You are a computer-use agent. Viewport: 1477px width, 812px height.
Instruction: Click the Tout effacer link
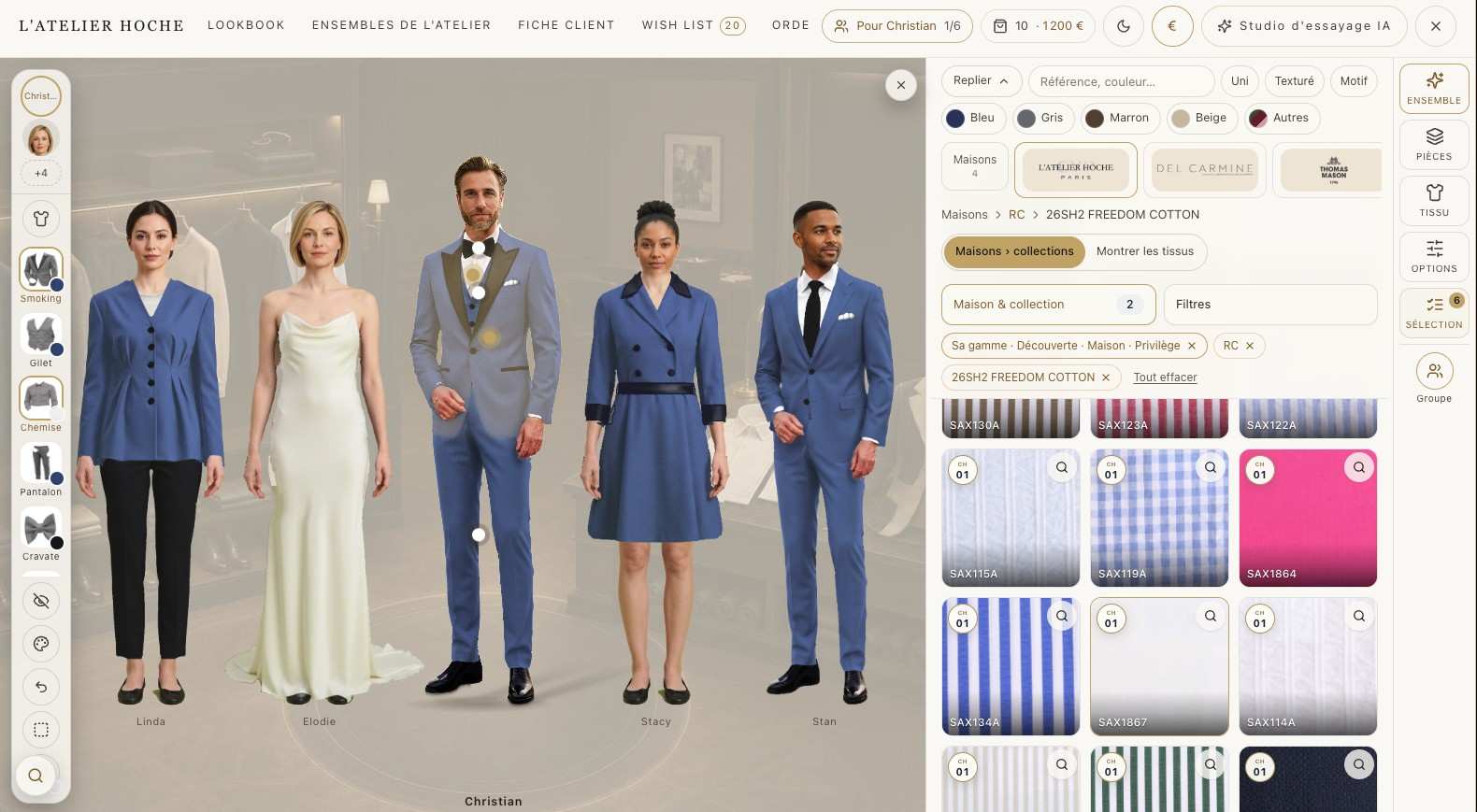pos(1165,378)
